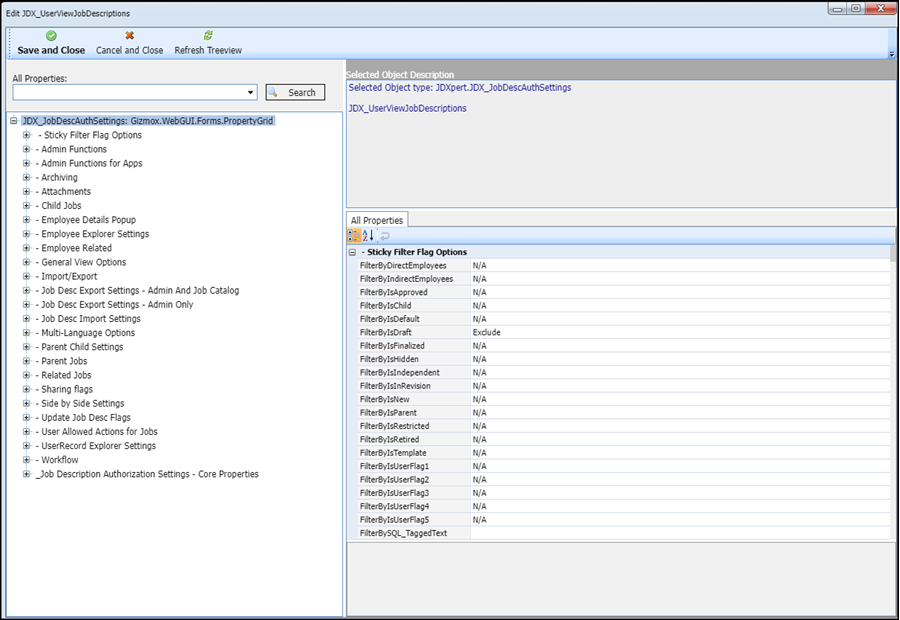Click the FilterByIsChild property name

386,305
